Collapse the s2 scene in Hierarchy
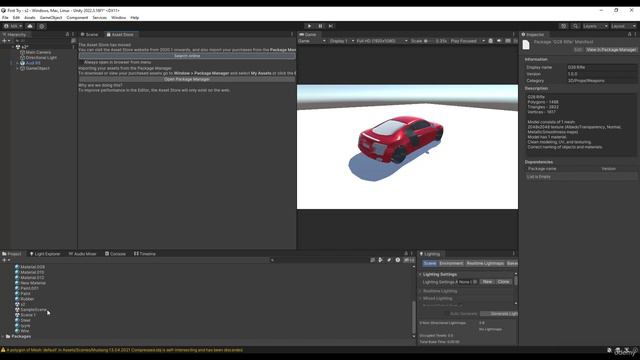640x360 pixels. click(13, 47)
